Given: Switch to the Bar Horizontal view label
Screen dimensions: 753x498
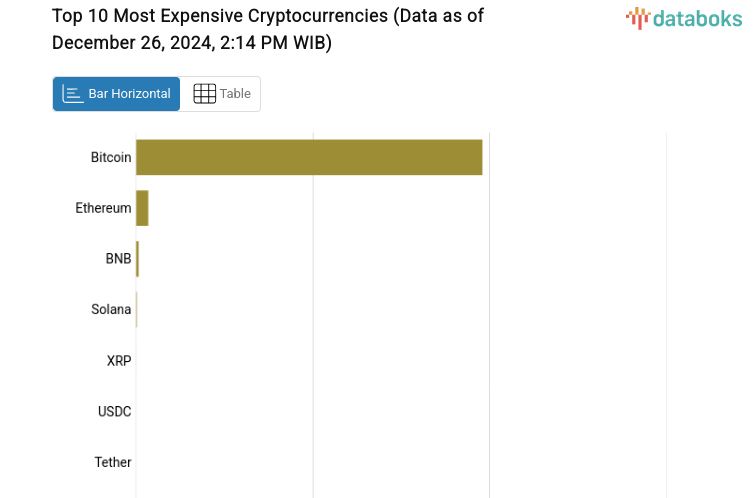Looking at the screenshot, I should pyautogui.click(x=129, y=94).
